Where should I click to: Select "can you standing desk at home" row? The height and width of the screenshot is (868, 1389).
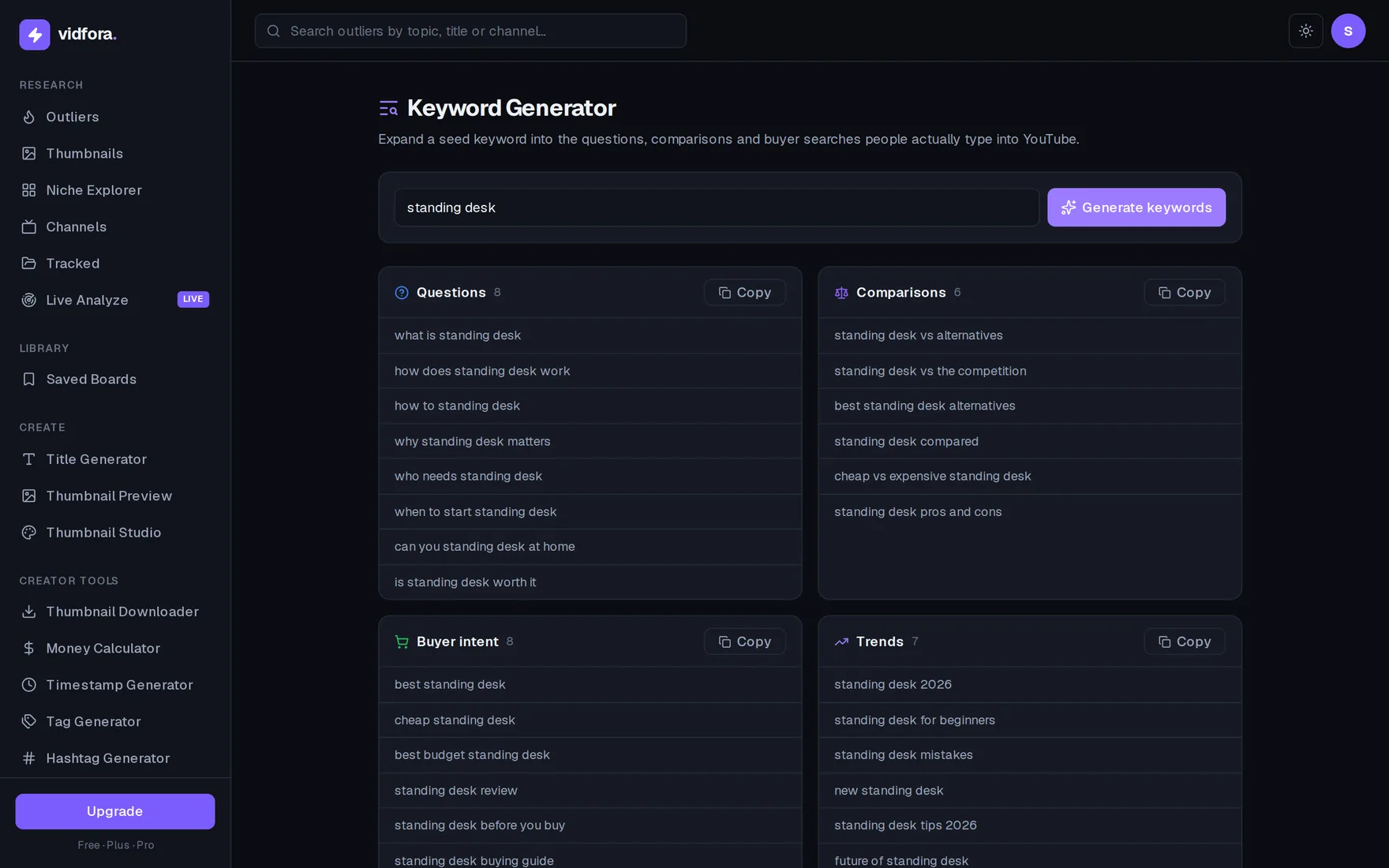tap(590, 547)
